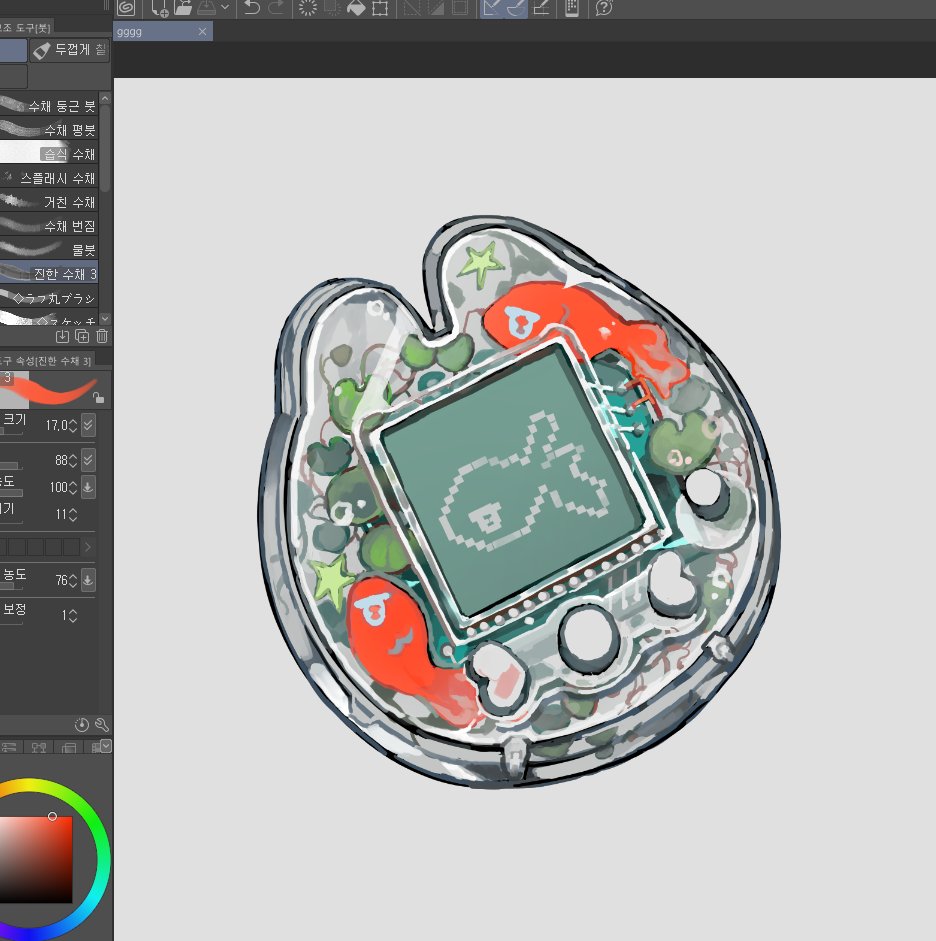Click Invert Selected Area icon
936x941 pixels.
(x=436, y=8)
